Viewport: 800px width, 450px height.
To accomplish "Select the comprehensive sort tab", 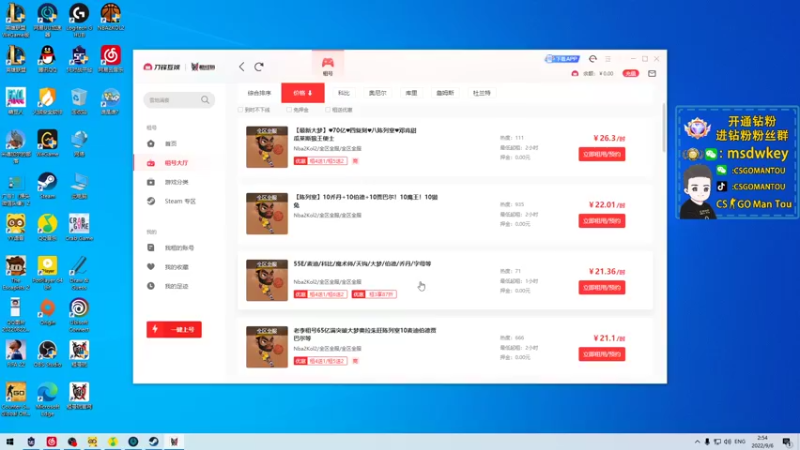I will 259,93.
